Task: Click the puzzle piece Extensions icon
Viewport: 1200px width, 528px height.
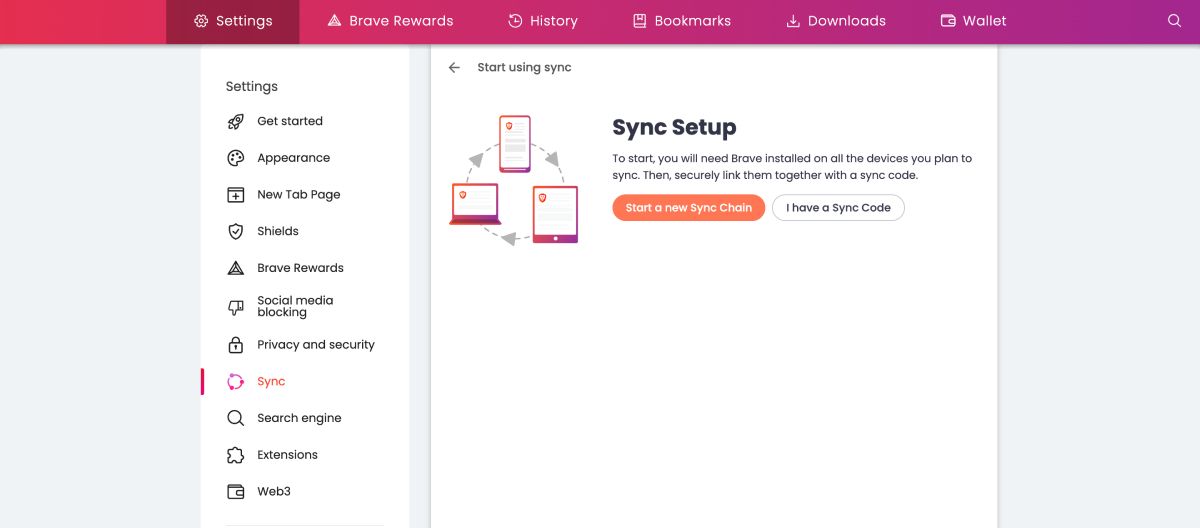Action: click(236, 455)
